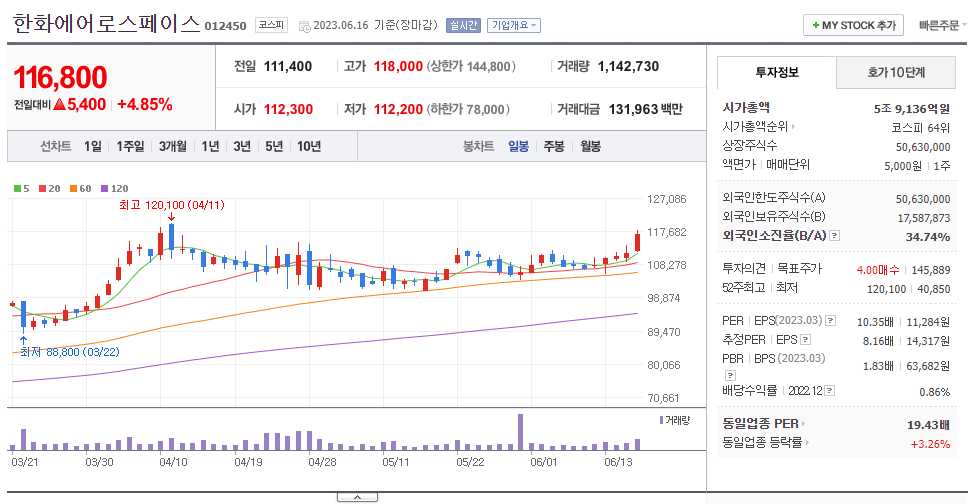Click the 시가 value 112,300

tap(288, 109)
